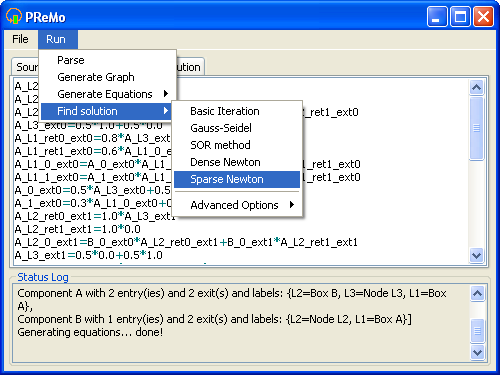The width and height of the screenshot is (500, 375).
Task: Click the Status Log panel title
Action: 43,277
